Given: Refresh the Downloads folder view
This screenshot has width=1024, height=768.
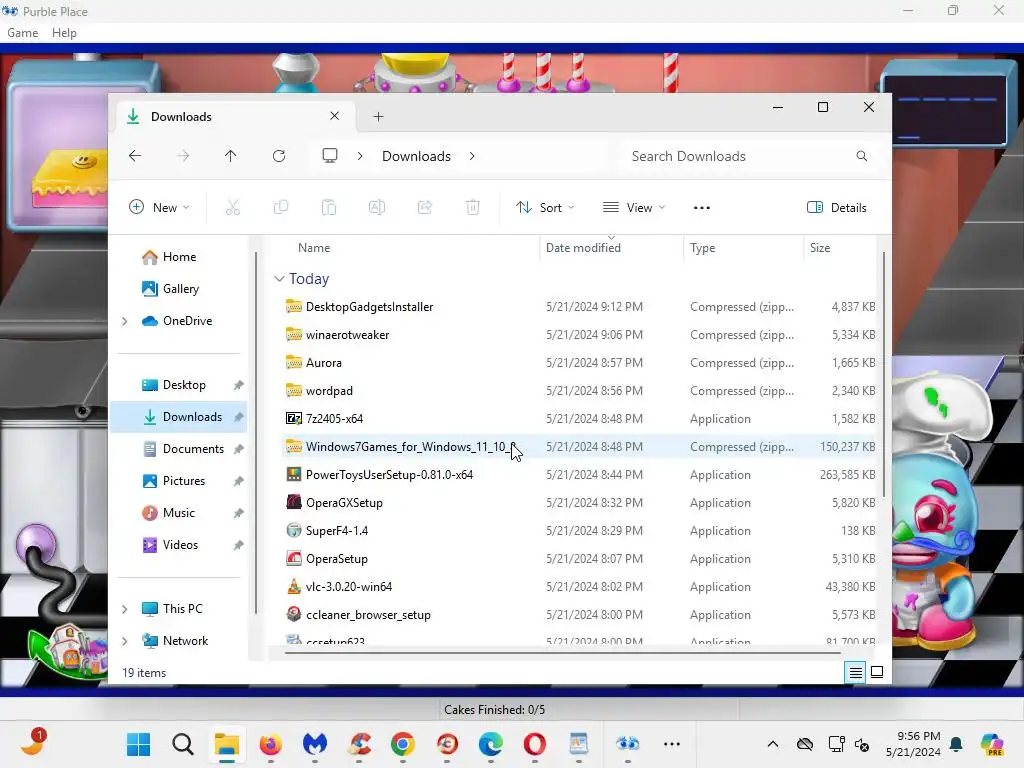Looking at the screenshot, I should pyautogui.click(x=279, y=156).
